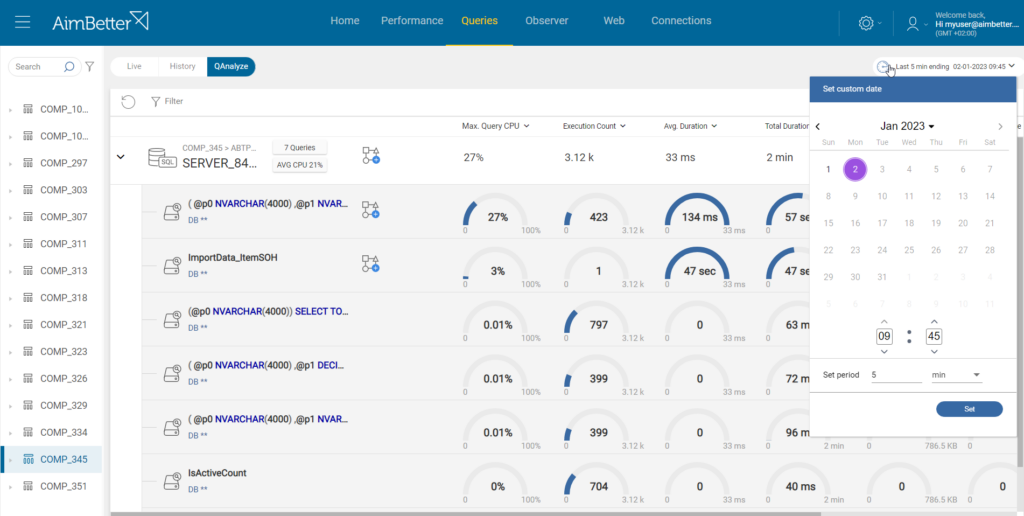Sort by Execution Count column
Viewport: 1024px width, 516px height.
[594, 126]
